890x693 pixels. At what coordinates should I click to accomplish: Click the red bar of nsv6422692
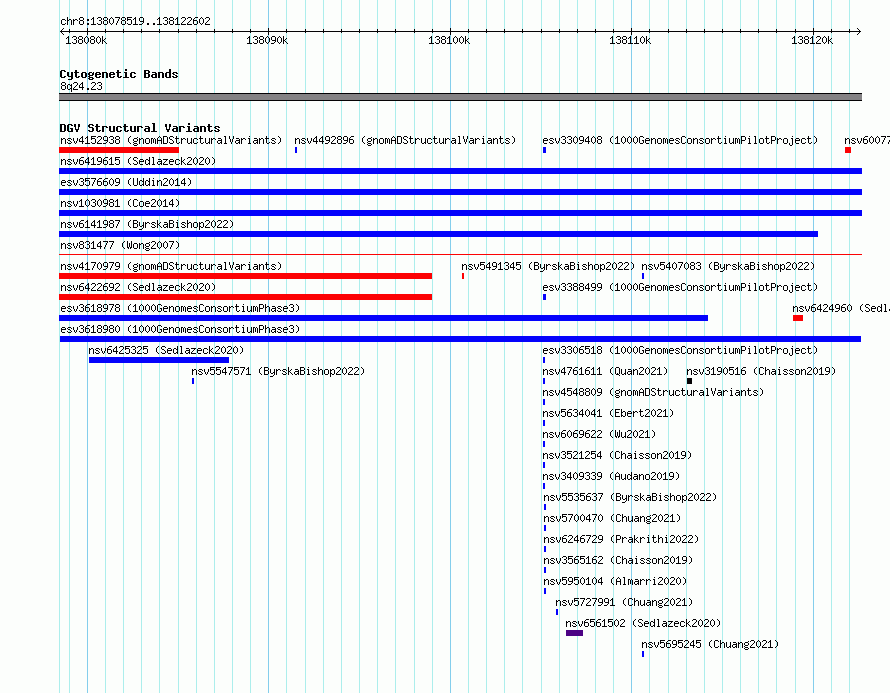[245, 297]
